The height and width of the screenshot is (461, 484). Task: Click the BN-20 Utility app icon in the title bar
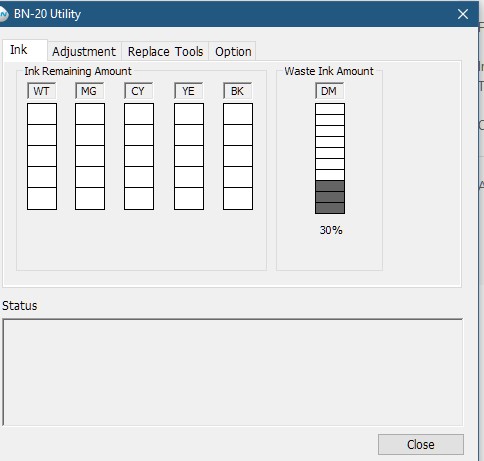coord(3,14)
